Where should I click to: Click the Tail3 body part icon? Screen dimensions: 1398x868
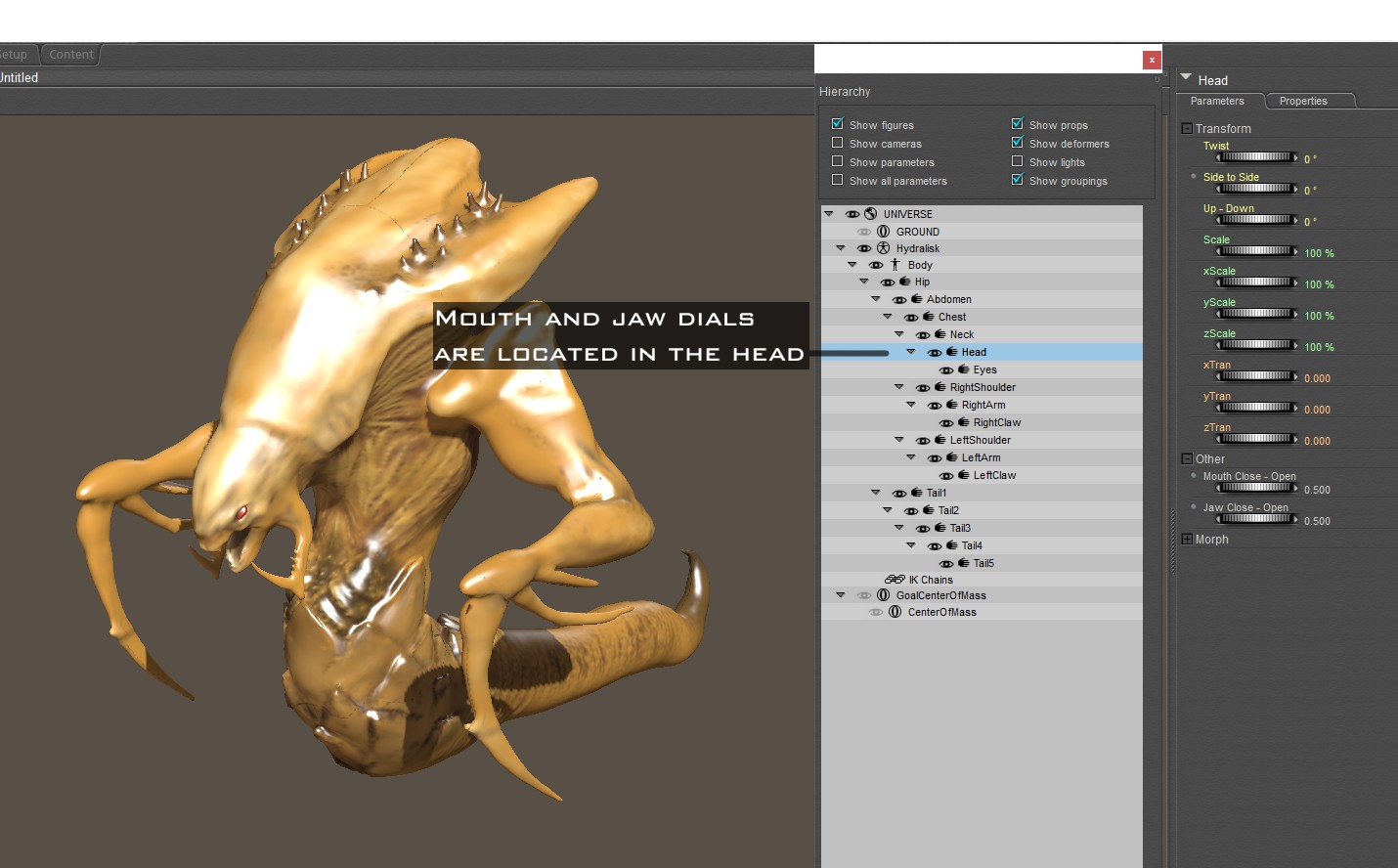pos(940,528)
